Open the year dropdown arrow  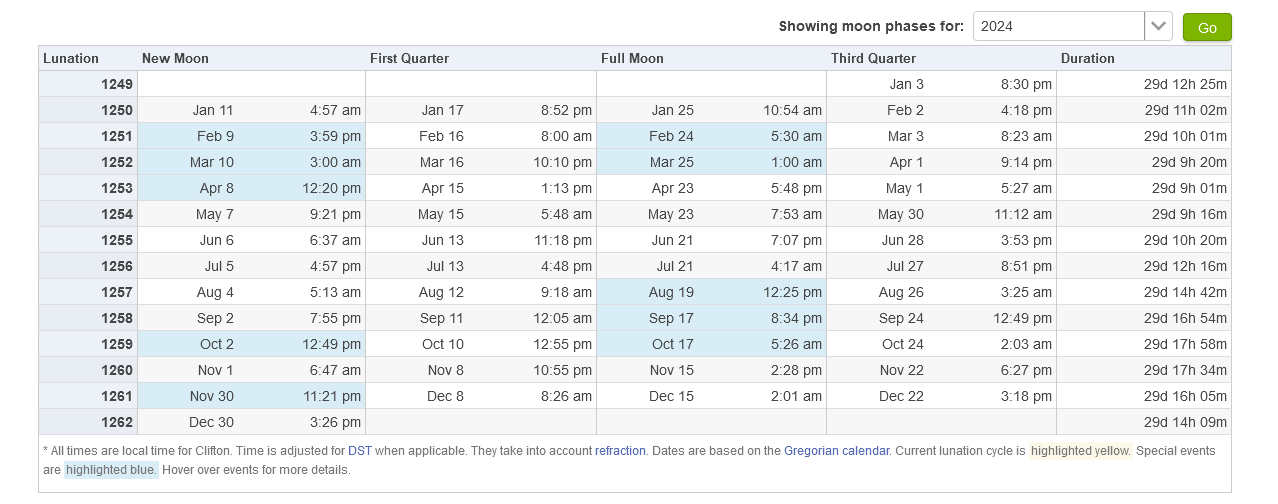pyautogui.click(x=1158, y=26)
